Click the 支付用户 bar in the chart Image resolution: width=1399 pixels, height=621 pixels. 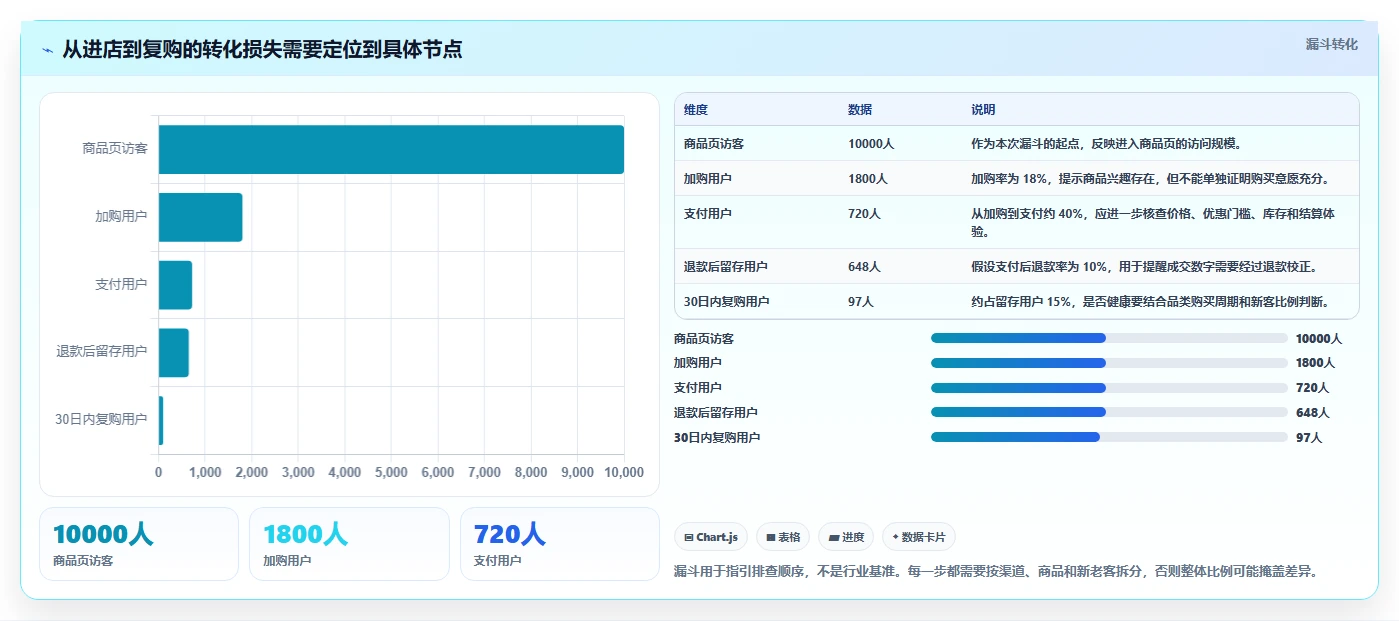175,285
